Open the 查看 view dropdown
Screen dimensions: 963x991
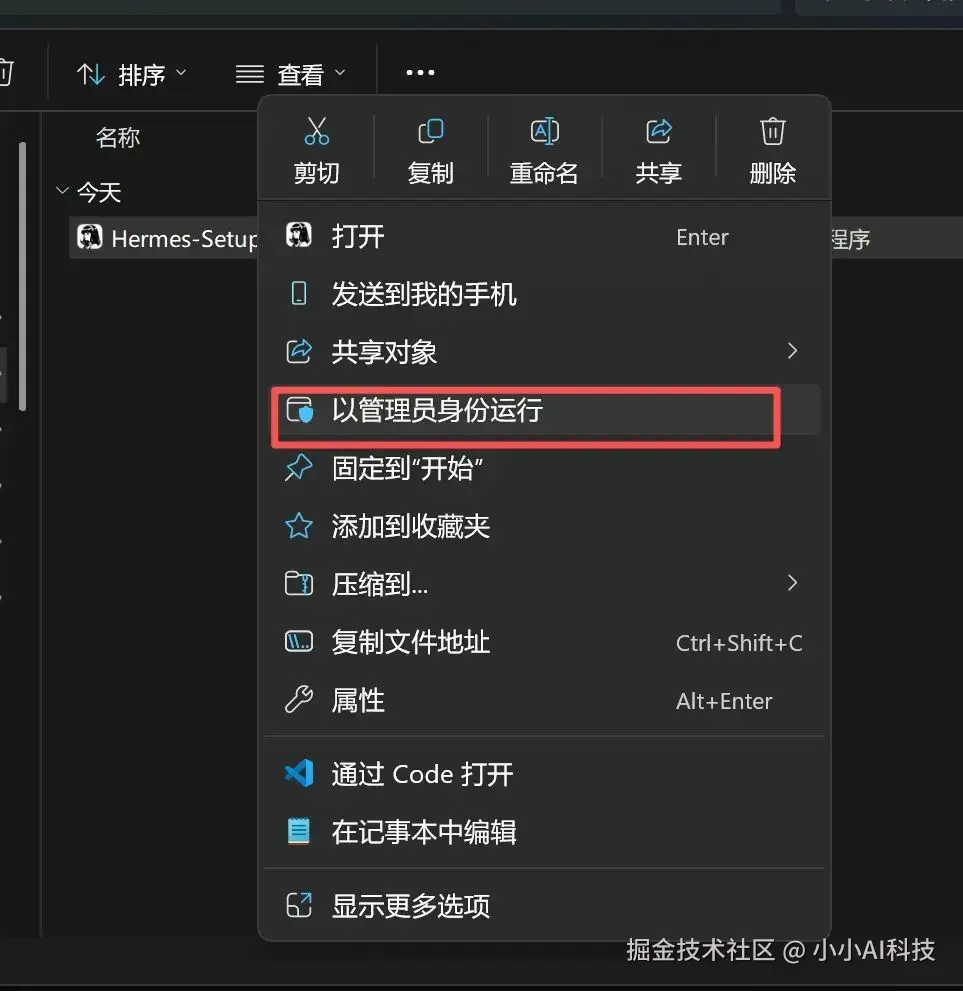[x=290, y=75]
